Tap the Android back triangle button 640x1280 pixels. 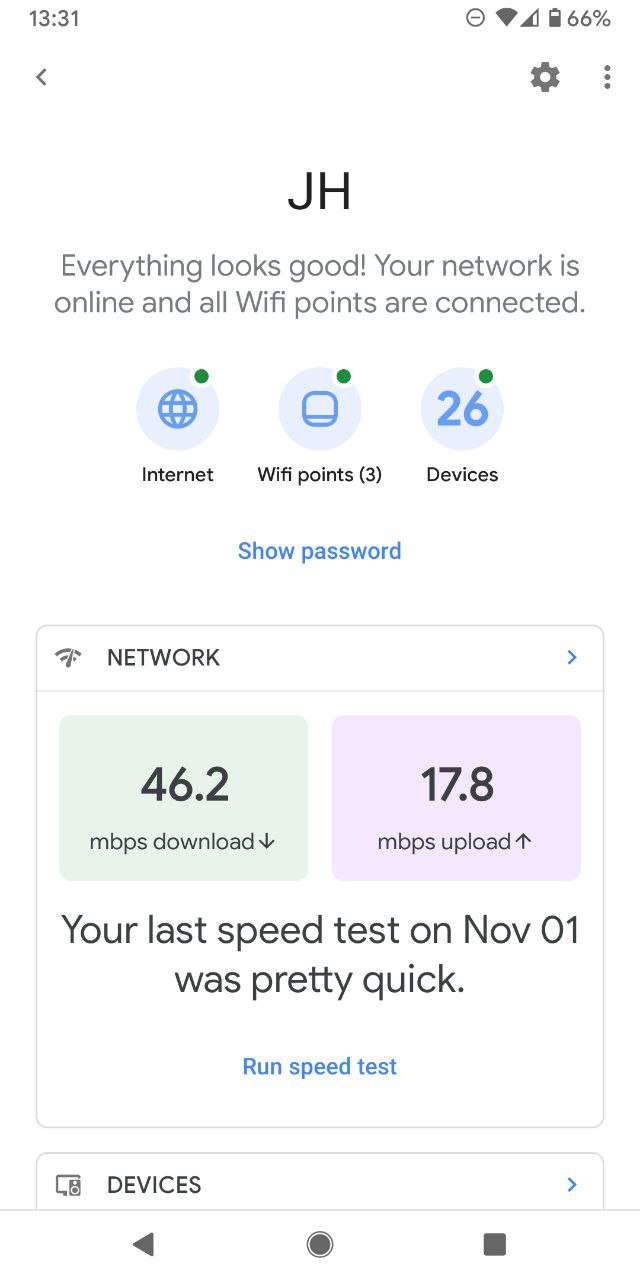click(144, 1244)
